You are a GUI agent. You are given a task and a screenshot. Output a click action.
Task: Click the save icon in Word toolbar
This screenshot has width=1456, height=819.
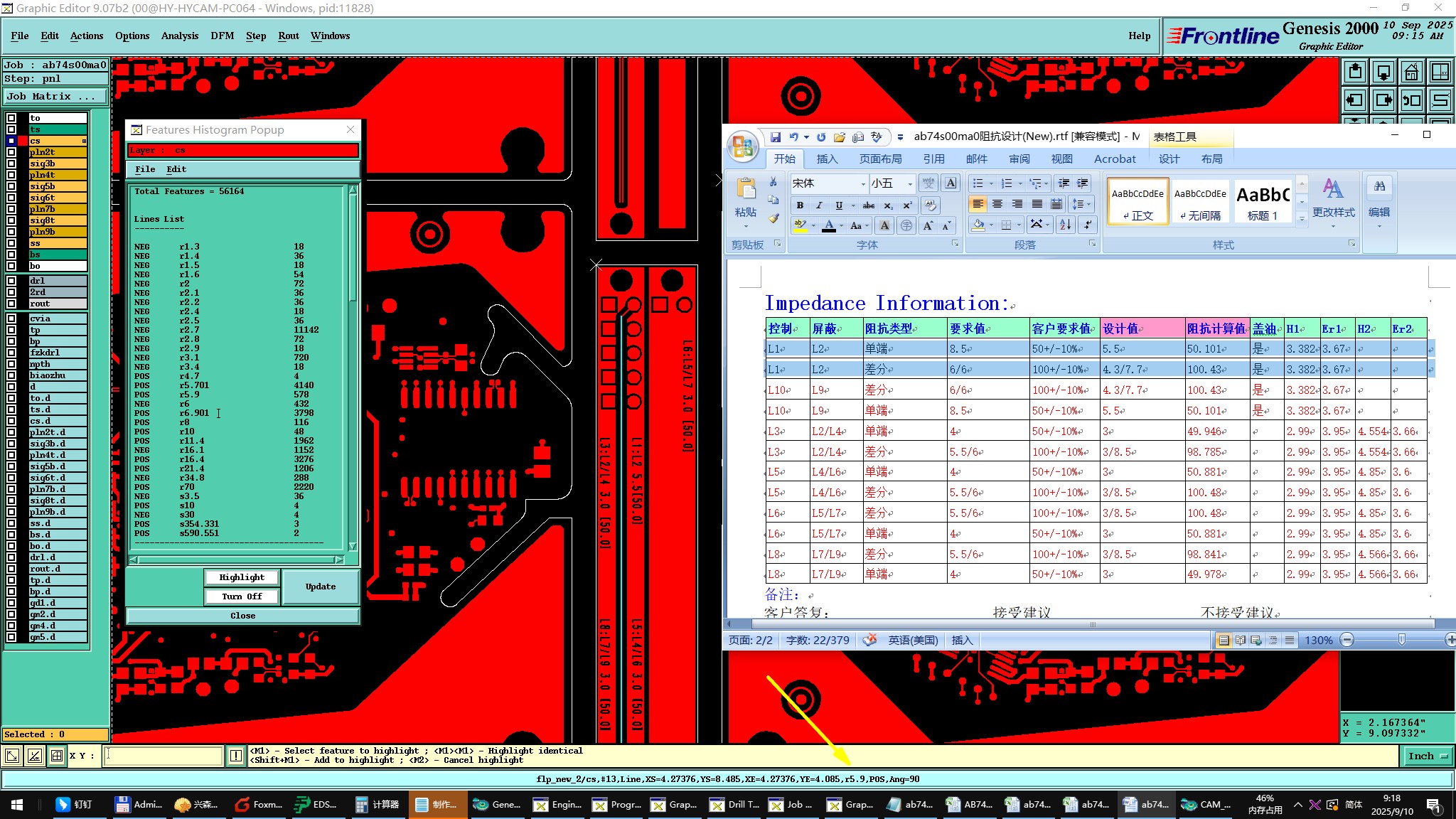coord(776,137)
